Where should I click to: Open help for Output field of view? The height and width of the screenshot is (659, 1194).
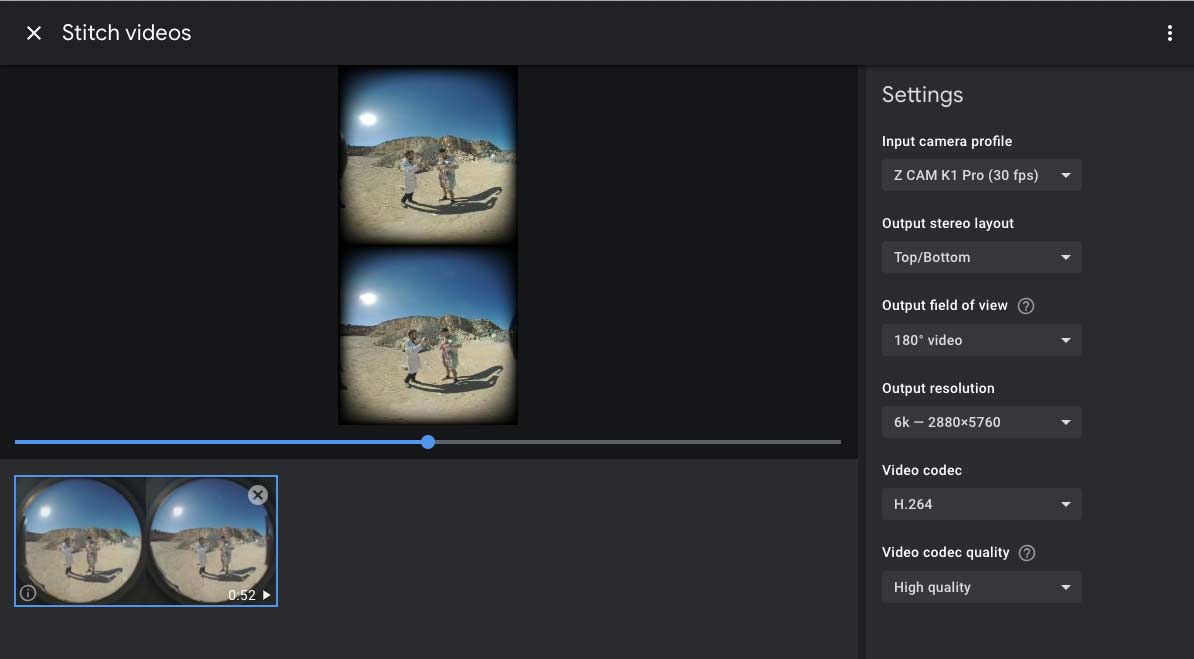pyautogui.click(x=1026, y=306)
